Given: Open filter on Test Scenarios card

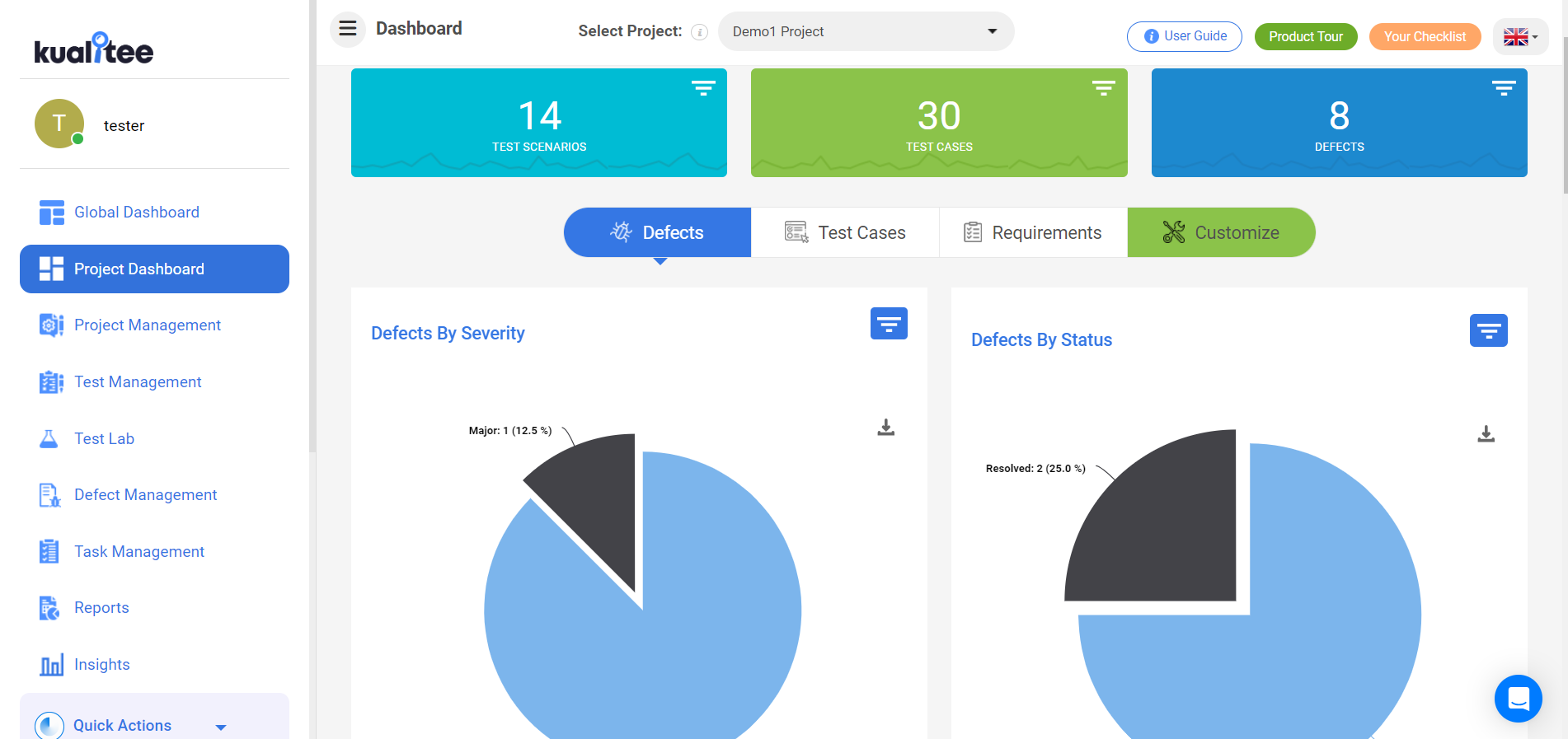Looking at the screenshot, I should click(703, 88).
